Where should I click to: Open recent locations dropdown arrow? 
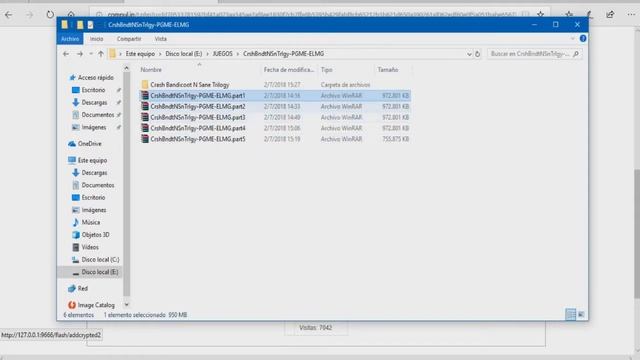[x=91, y=54]
